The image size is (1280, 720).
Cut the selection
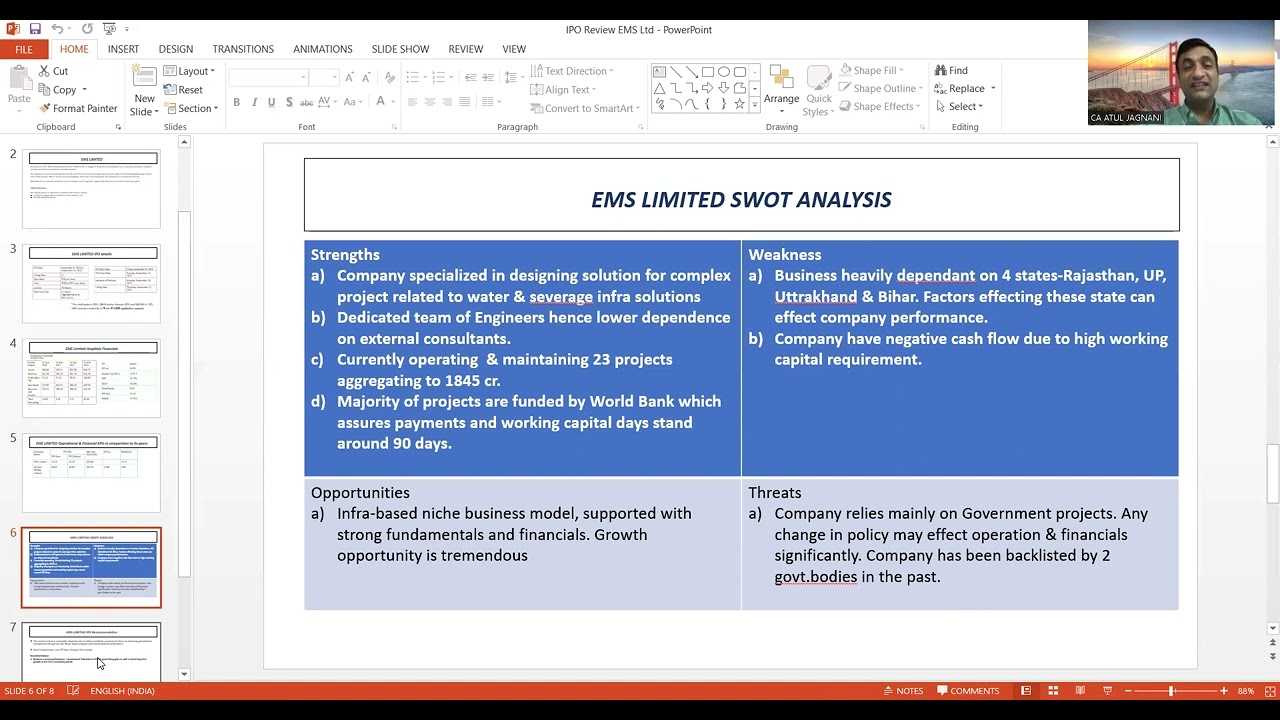pyautogui.click(x=53, y=71)
